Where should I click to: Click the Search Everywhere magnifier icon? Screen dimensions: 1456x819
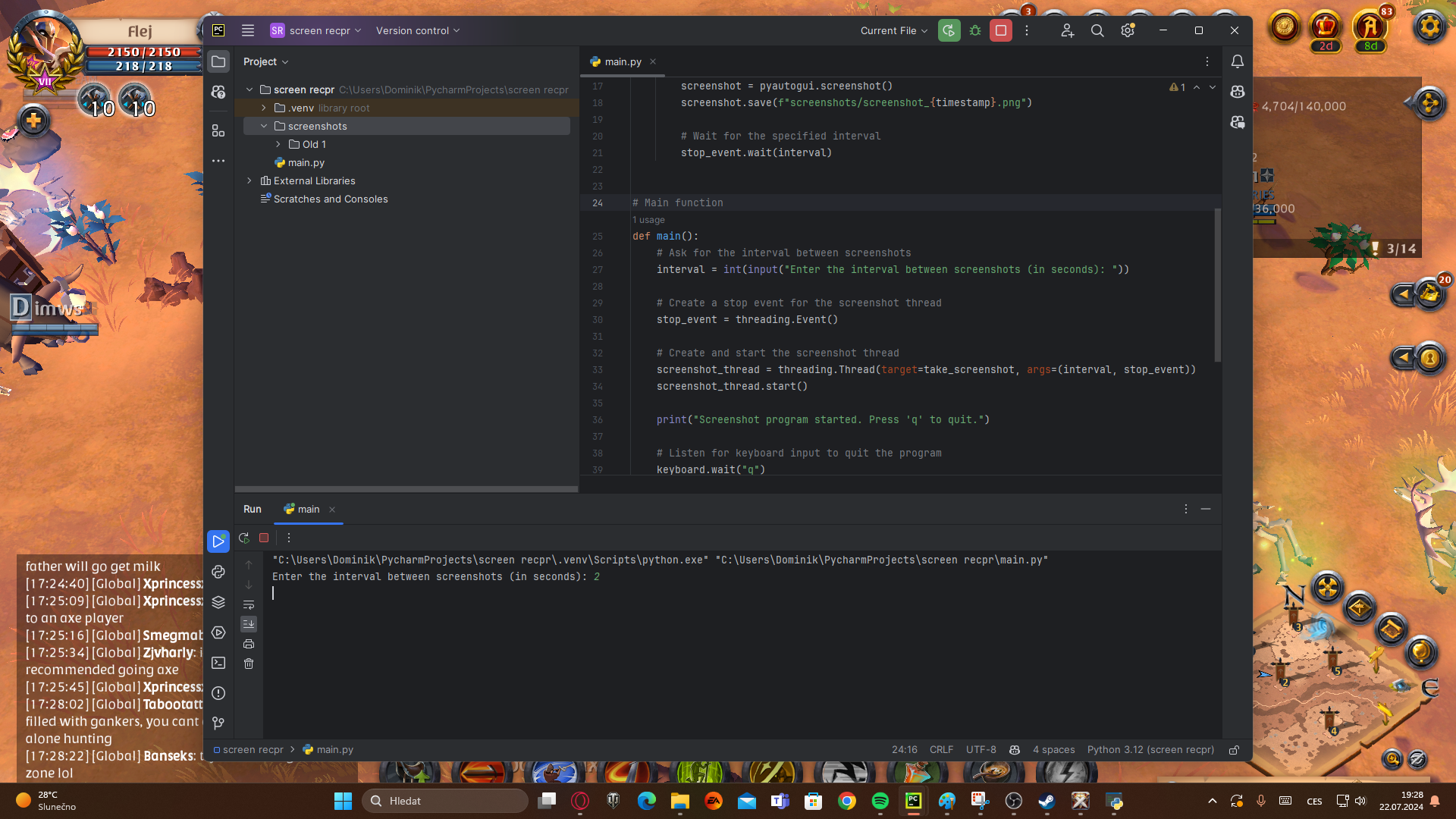click(1097, 30)
